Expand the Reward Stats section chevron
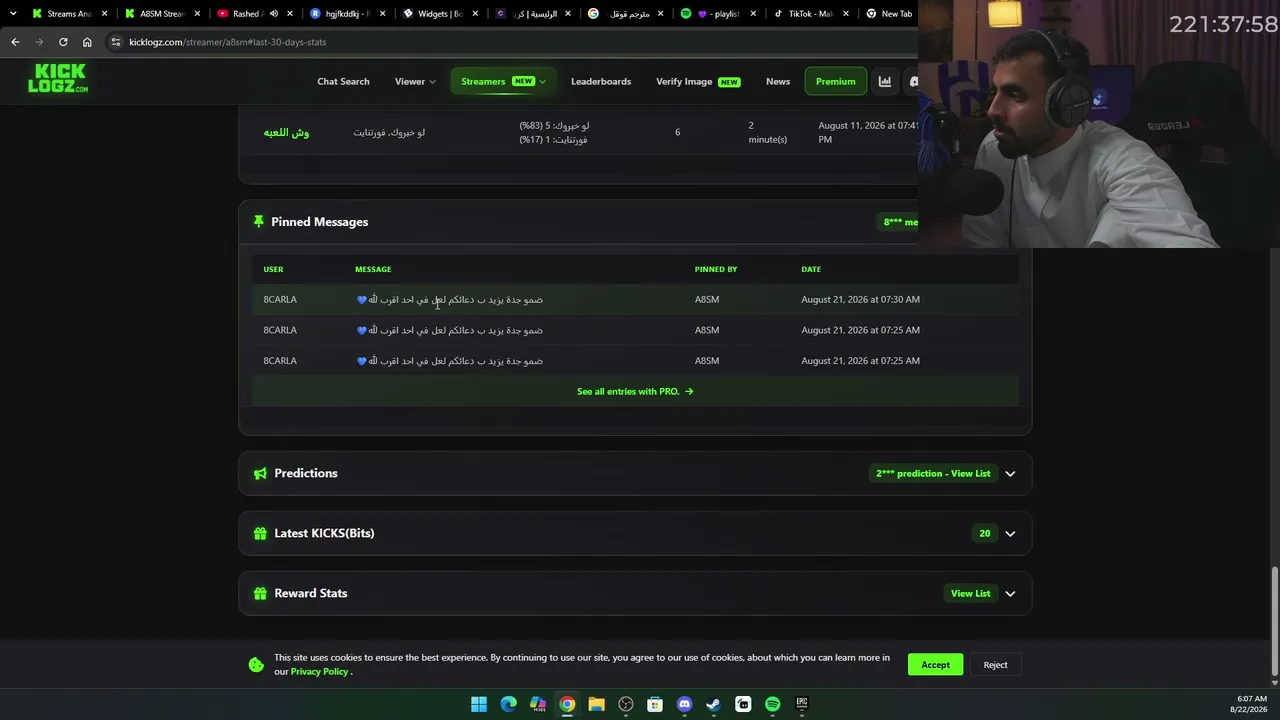This screenshot has width=1280, height=720. (1010, 594)
